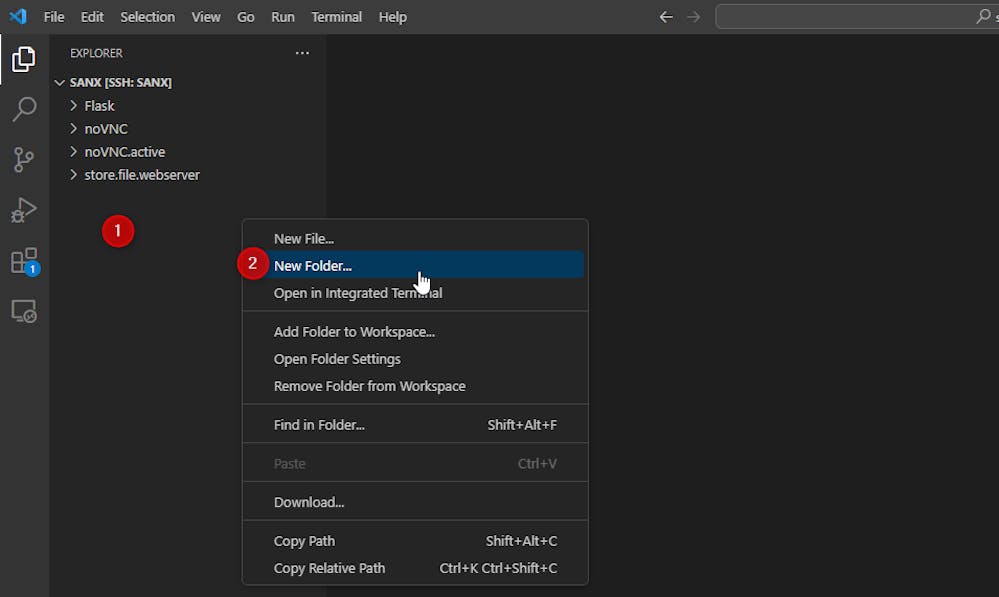Select the noVNC folder name
Screen dimensions: 999x597
pyautogui.click(x=106, y=129)
